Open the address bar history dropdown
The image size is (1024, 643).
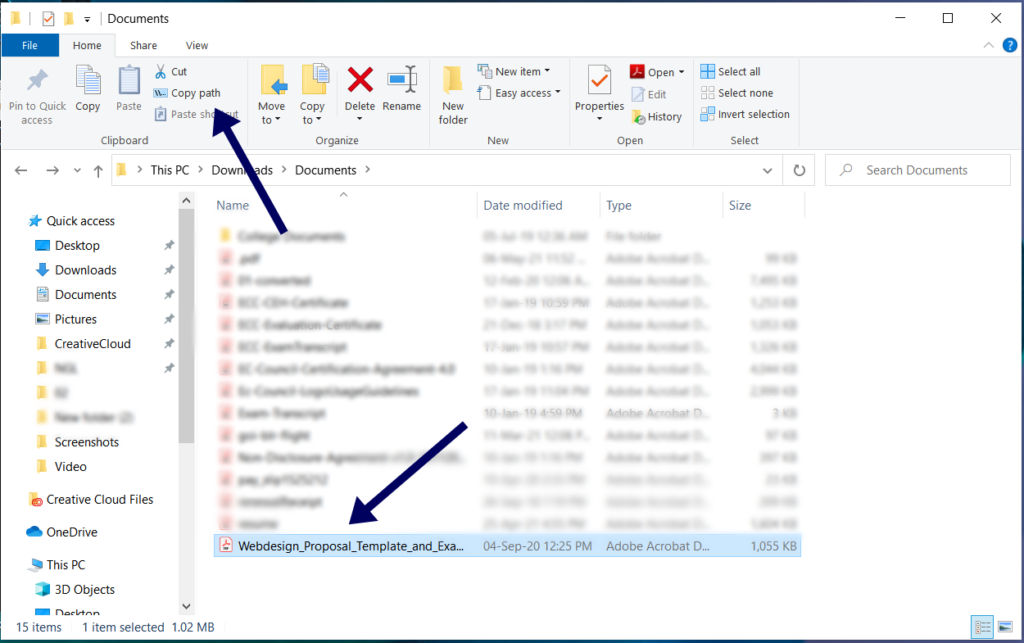pos(768,169)
